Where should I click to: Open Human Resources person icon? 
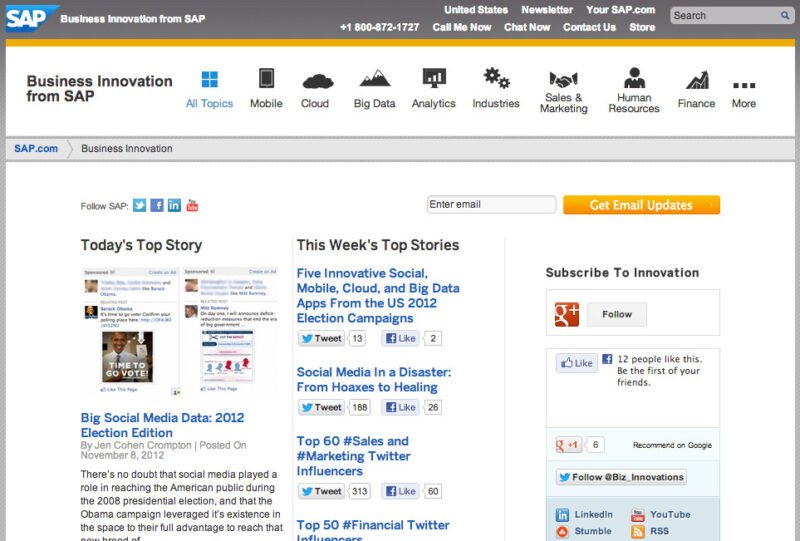click(634, 78)
